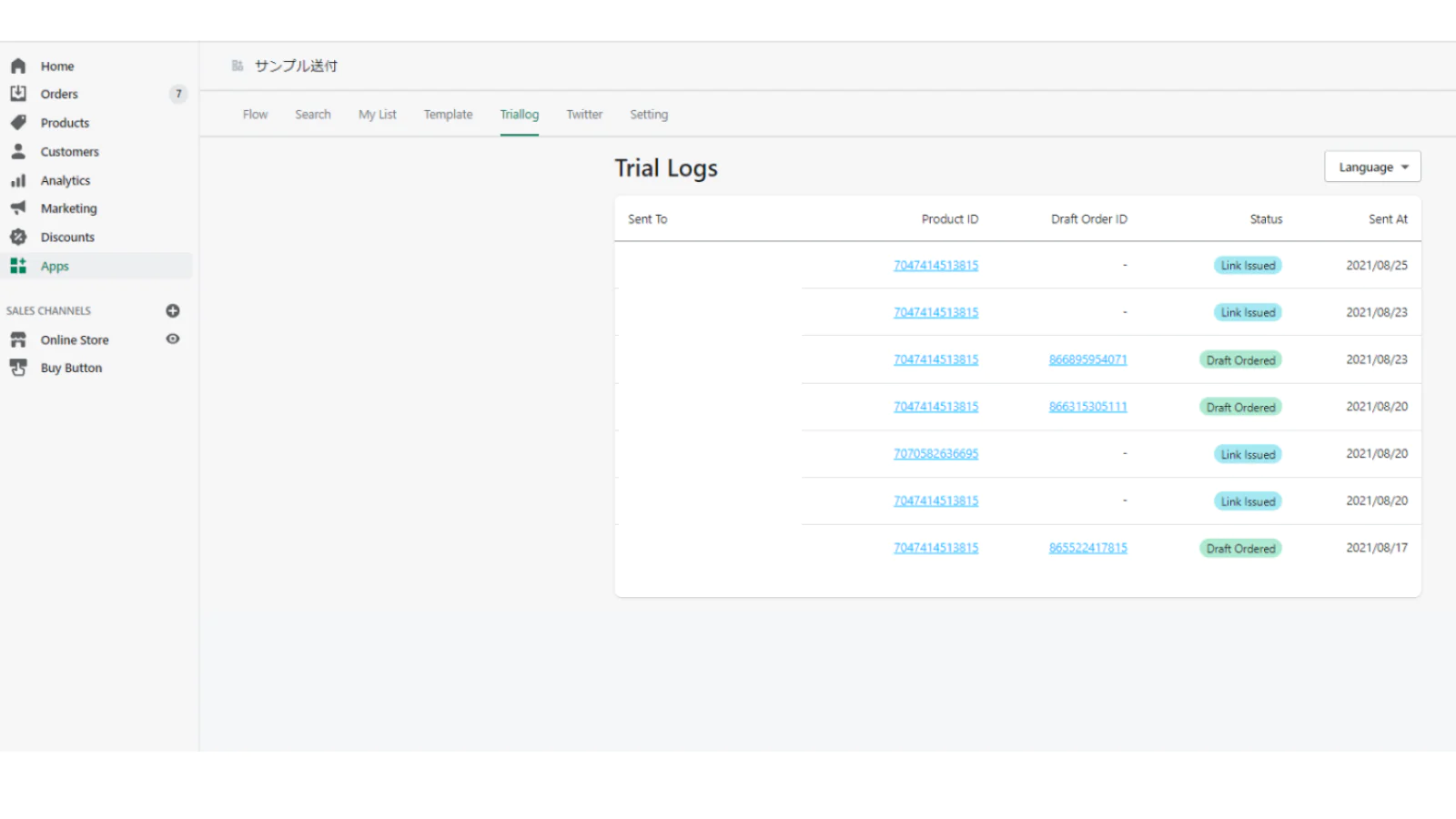Add sales channel with plus icon

click(173, 311)
